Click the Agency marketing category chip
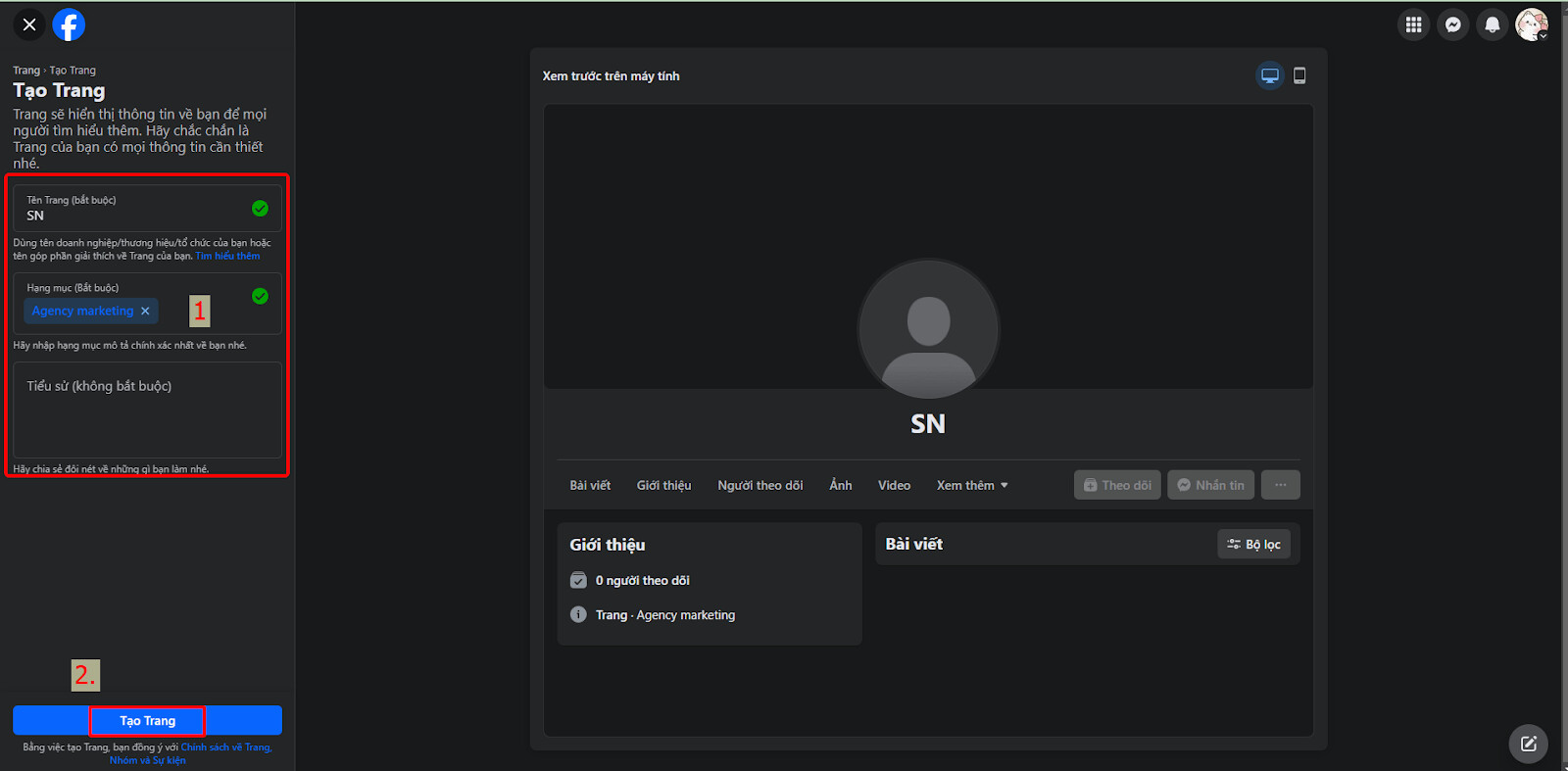The width and height of the screenshot is (1568, 771). pyautogui.click(x=91, y=311)
